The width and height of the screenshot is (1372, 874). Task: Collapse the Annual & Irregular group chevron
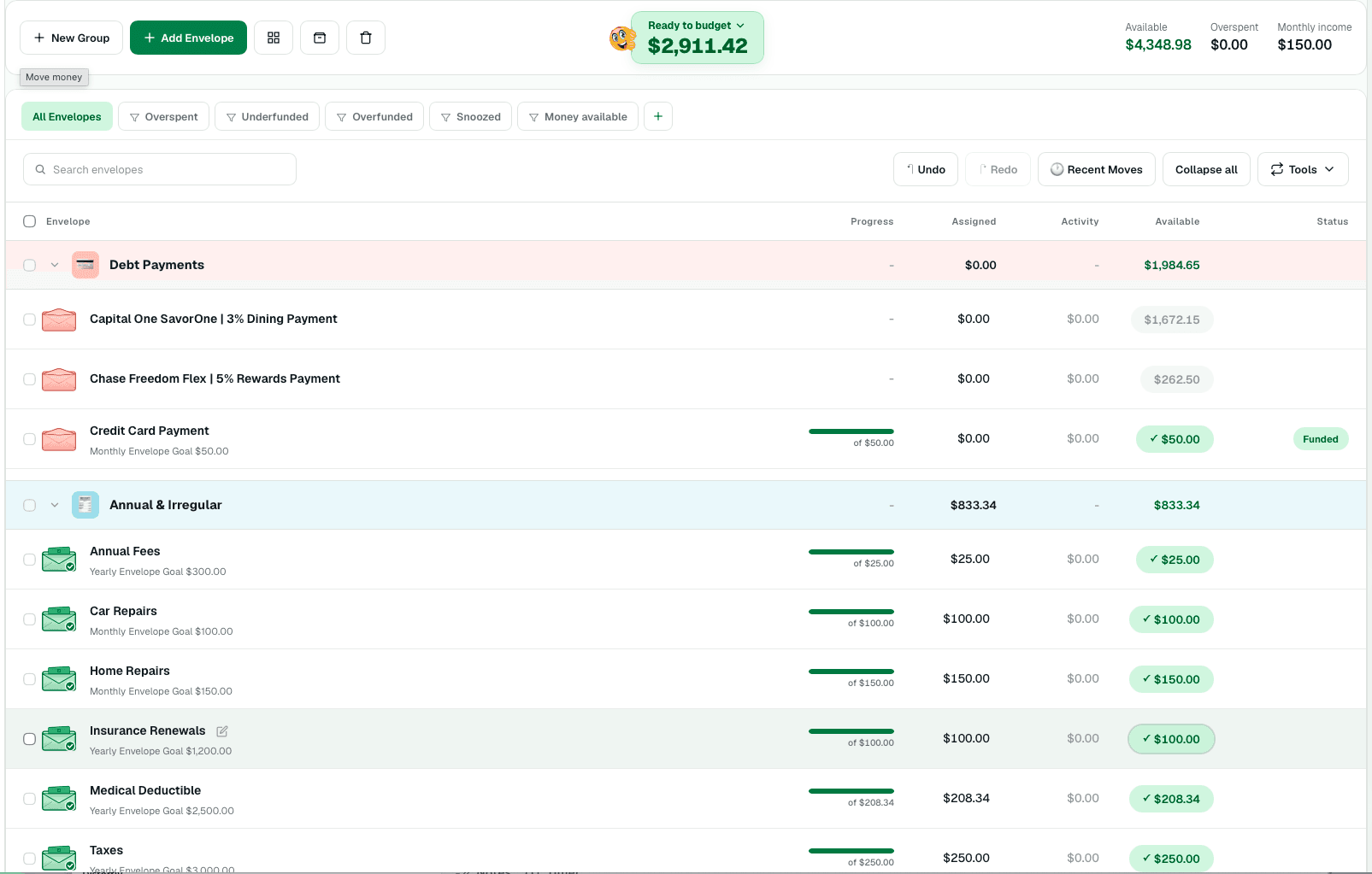55,505
